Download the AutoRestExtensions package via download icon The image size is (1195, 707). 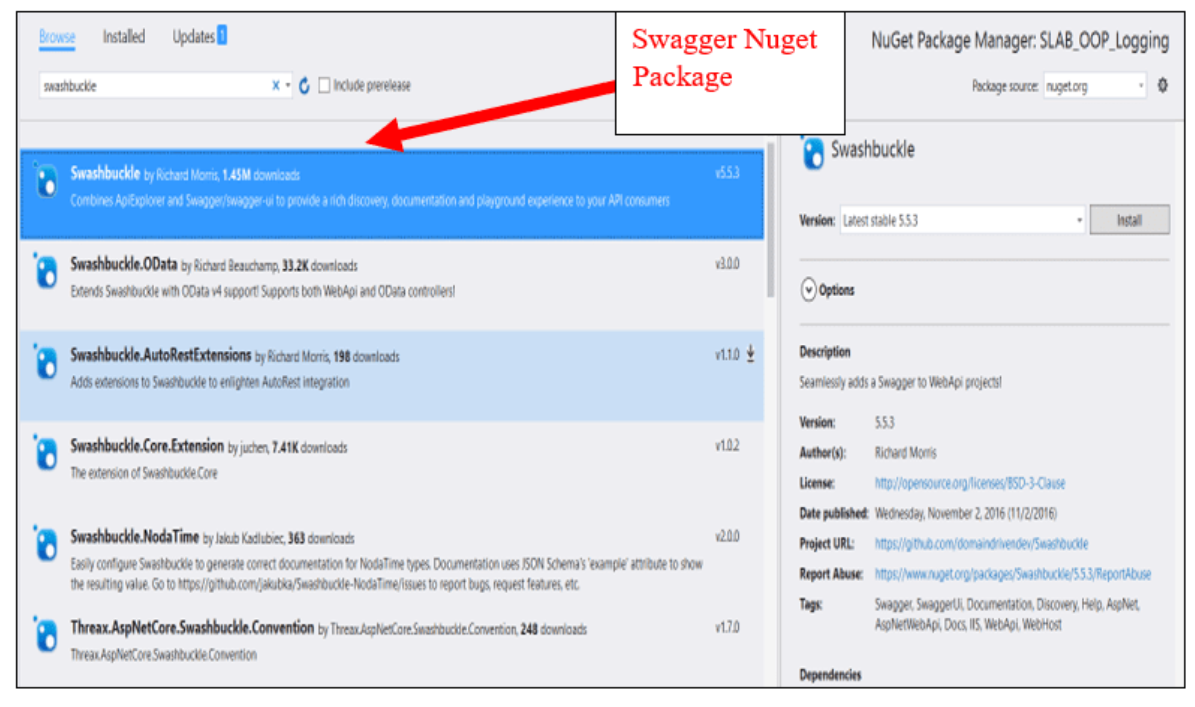point(752,355)
